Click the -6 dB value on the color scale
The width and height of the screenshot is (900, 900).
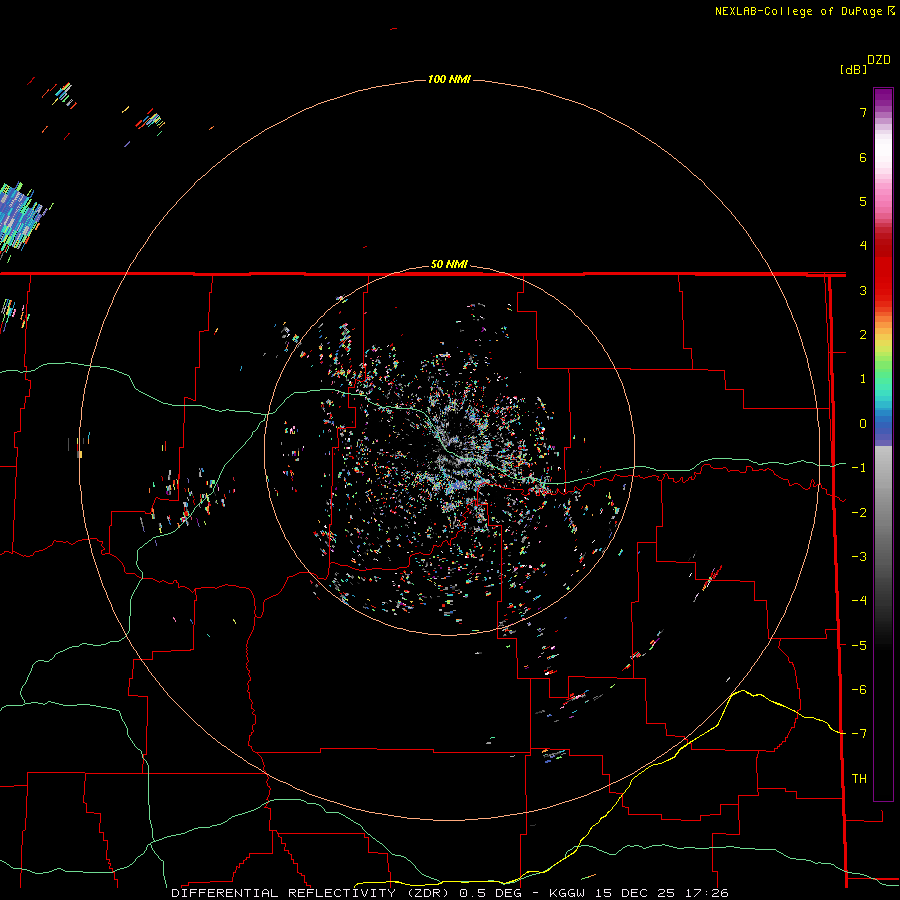[859, 690]
